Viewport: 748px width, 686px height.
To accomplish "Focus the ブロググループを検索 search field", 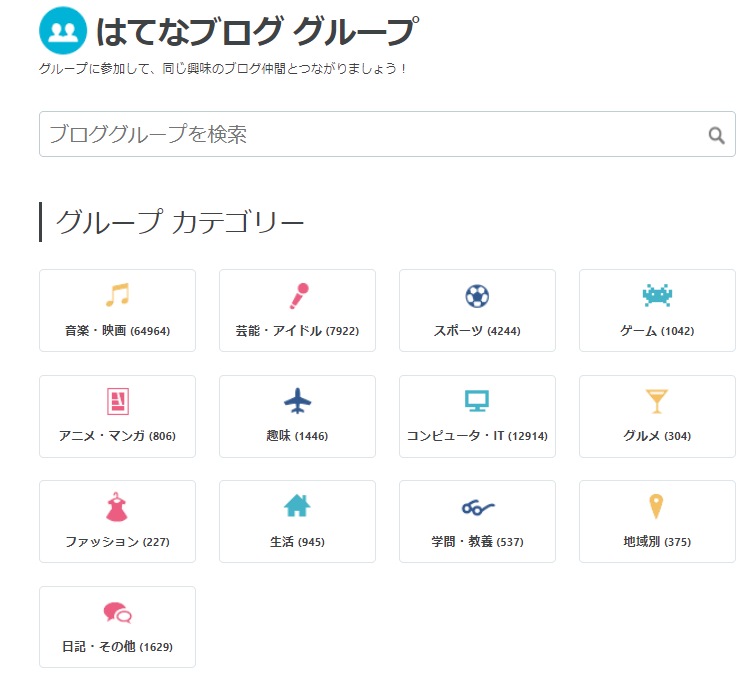I will [370, 134].
